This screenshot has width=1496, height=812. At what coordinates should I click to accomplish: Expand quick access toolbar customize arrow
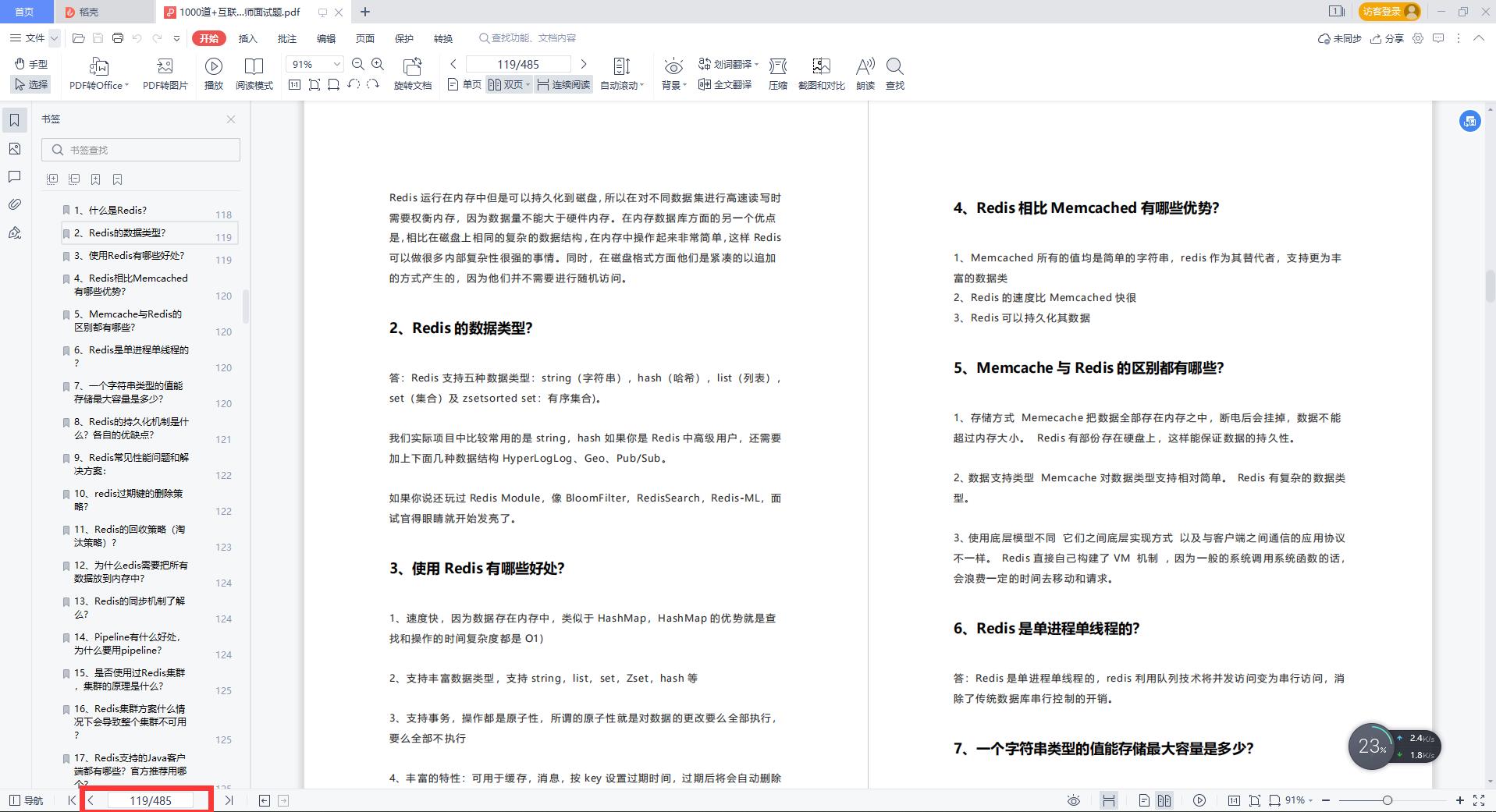[177, 38]
